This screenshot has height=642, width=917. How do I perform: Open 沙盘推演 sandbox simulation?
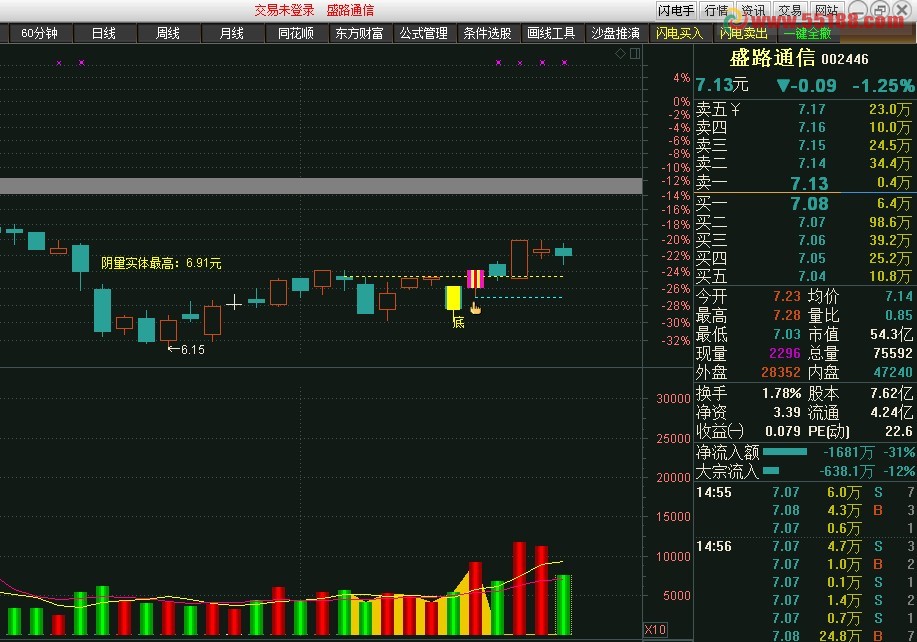click(x=615, y=33)
